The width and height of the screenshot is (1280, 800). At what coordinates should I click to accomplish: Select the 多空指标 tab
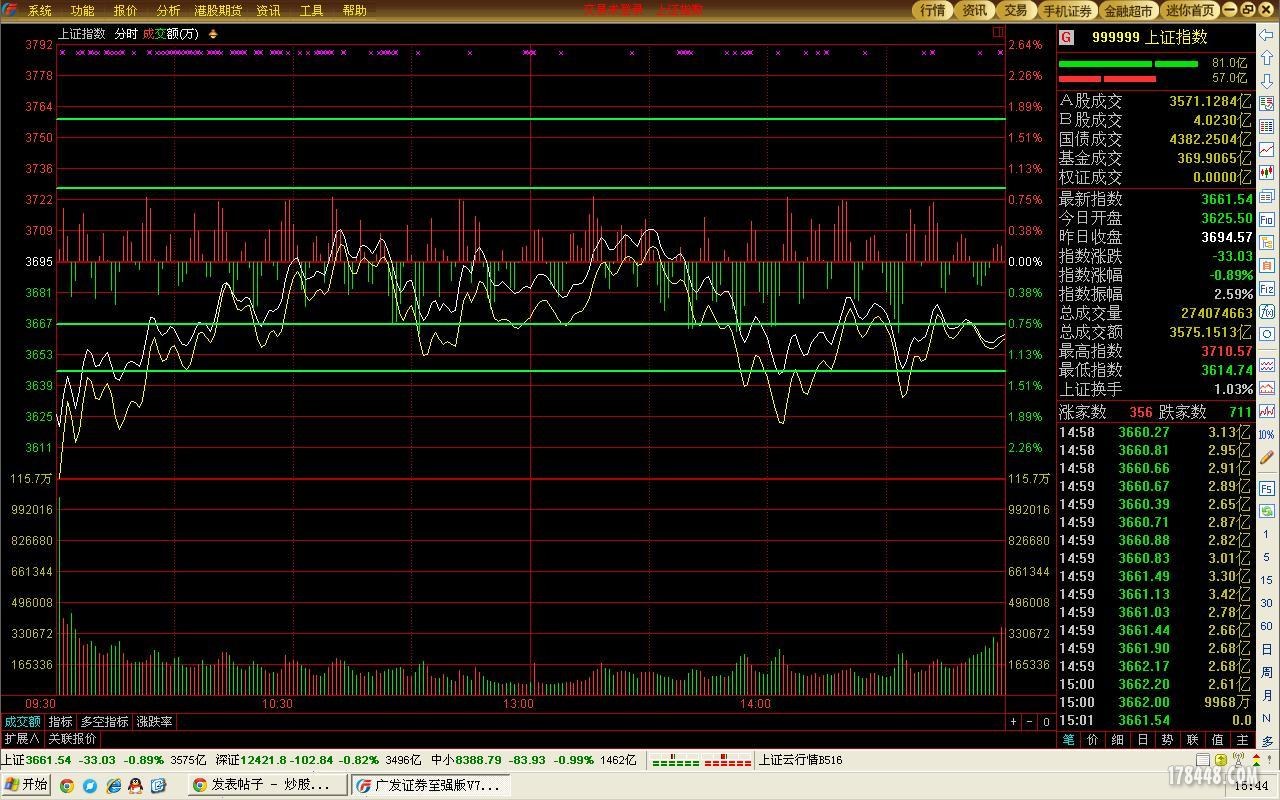pos(105,721)
